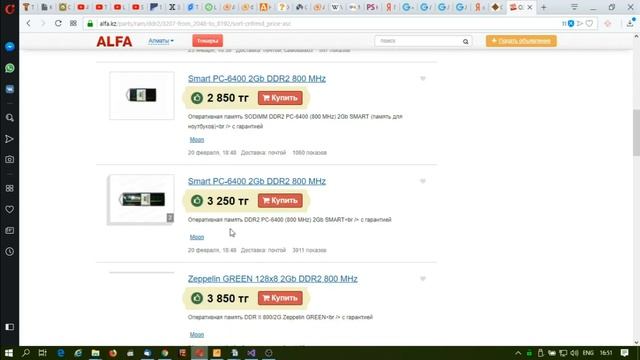Switch to the question mark tab
Viewport: 640px width, 360px height.
[282, 7]
